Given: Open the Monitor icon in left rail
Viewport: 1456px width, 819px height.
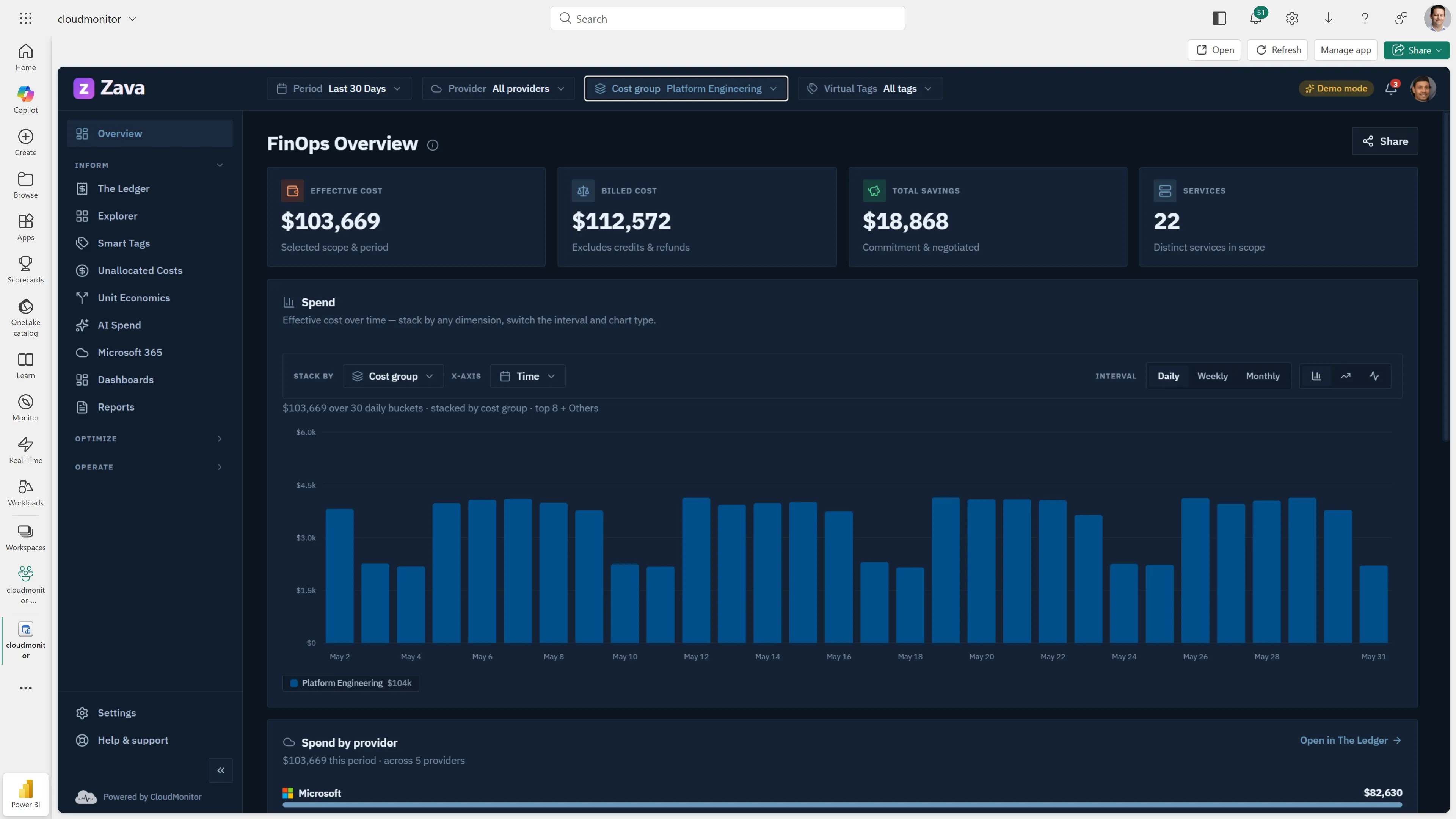Looking at the screenshot, I should (25, 402).
